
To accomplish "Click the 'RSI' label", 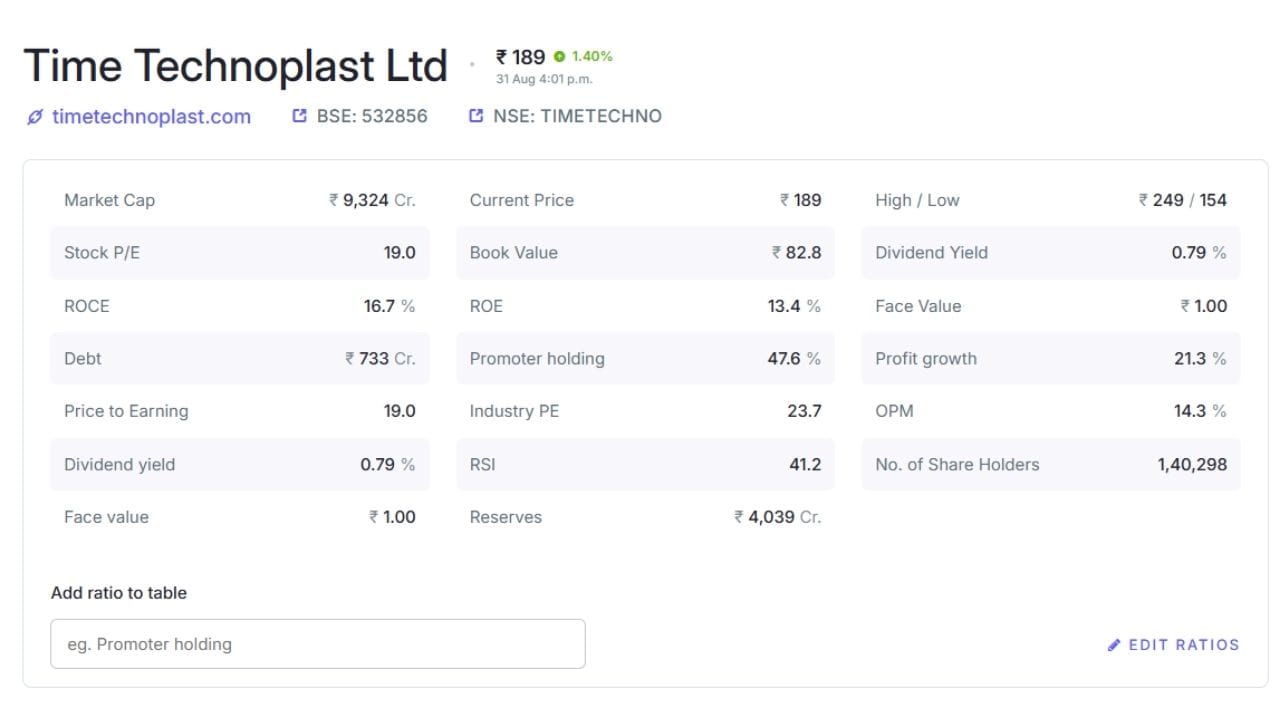I will pos(483,464).
